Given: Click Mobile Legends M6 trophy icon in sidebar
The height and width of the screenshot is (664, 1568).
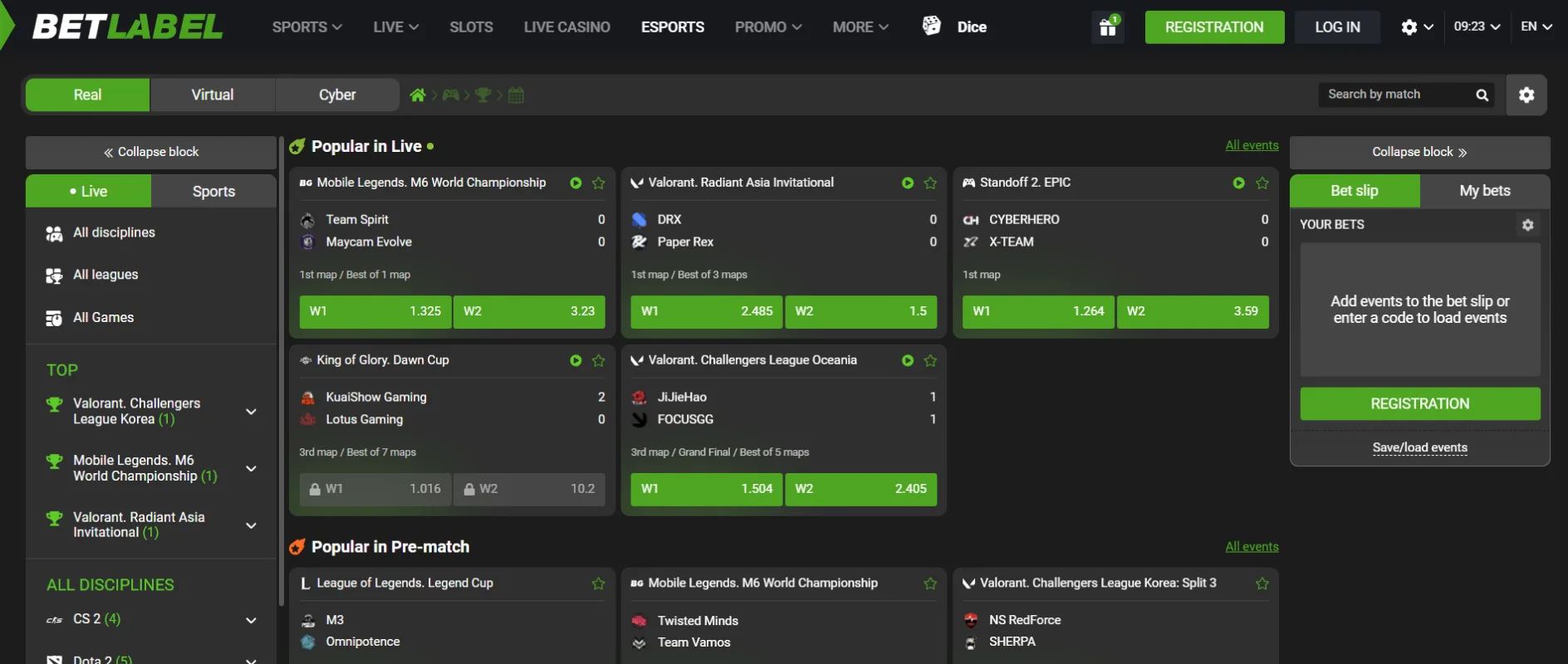Looking at the screenshot, I should (x=54, y=461).
